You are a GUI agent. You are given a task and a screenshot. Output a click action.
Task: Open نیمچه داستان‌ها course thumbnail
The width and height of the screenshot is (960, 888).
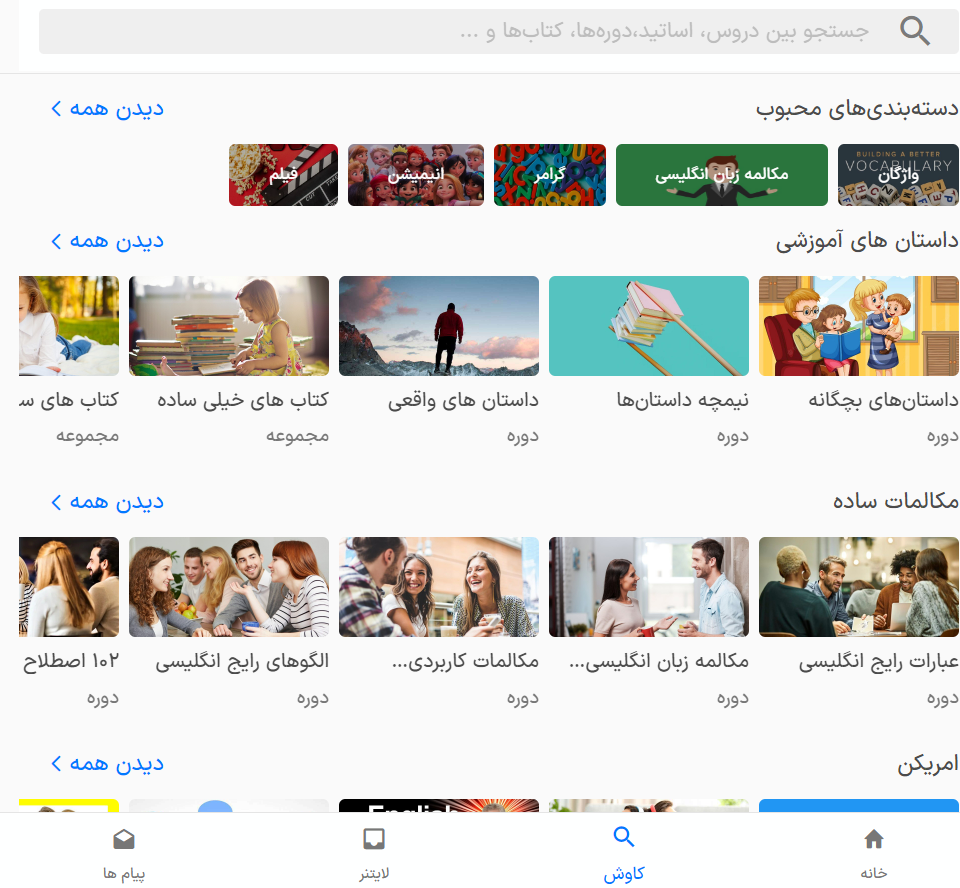[x=649, y=326]
